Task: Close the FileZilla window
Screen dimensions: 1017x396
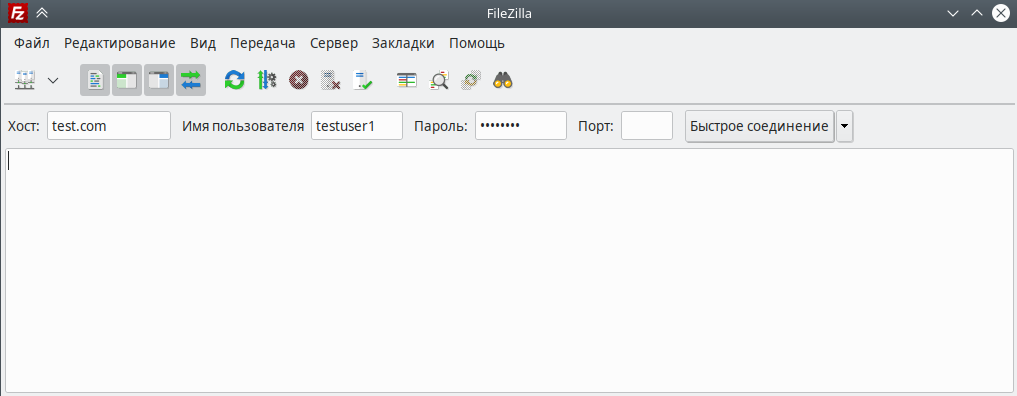Action: click(1001, 13)
